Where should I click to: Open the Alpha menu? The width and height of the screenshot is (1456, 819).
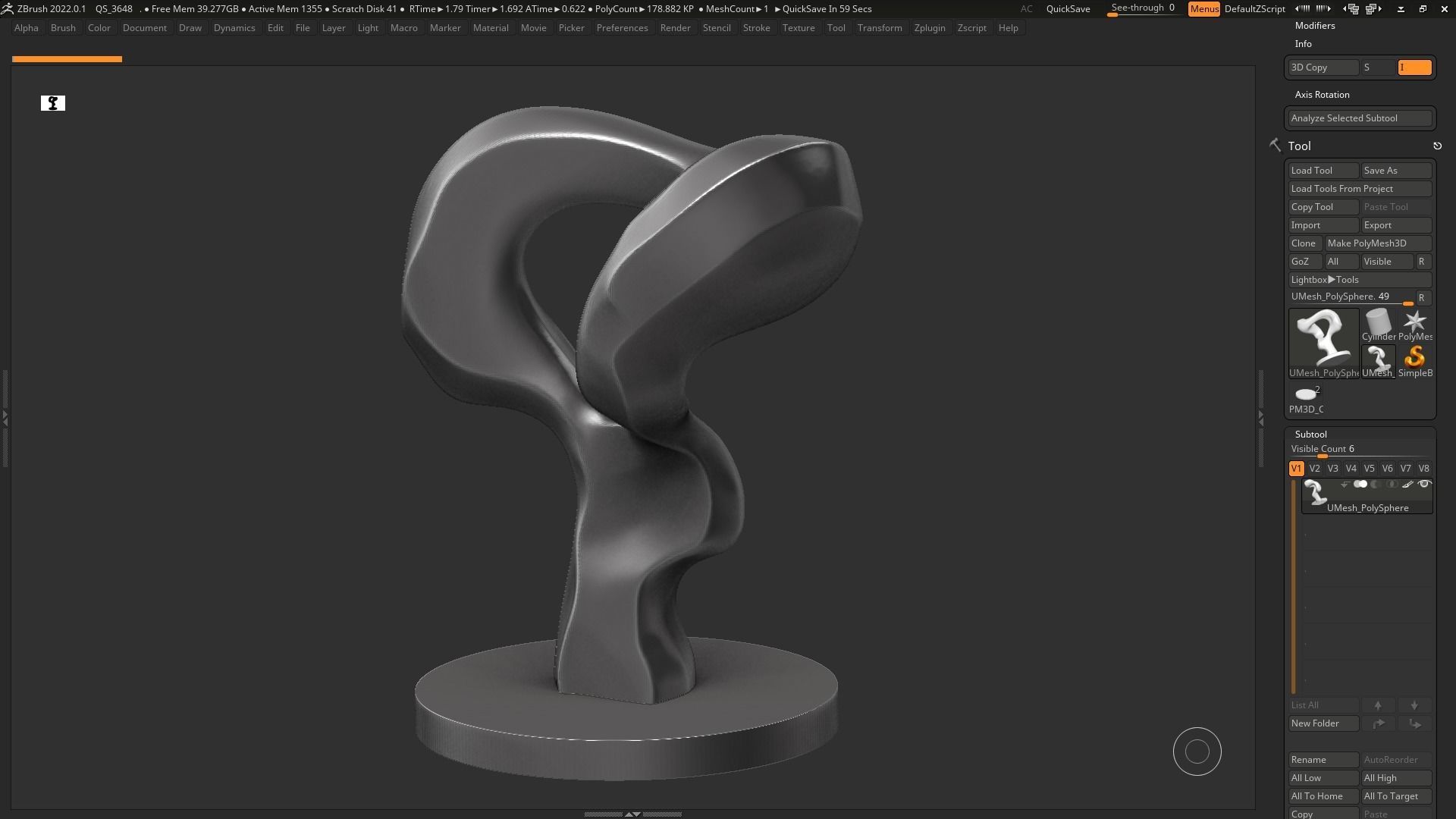pos(27,28)
